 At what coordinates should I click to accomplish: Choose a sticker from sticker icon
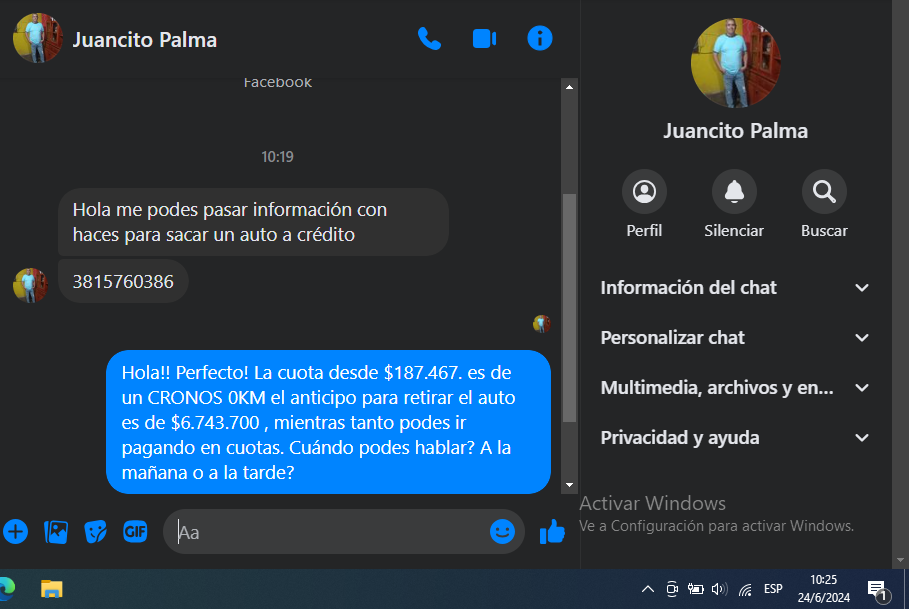[x=95, y=531]
